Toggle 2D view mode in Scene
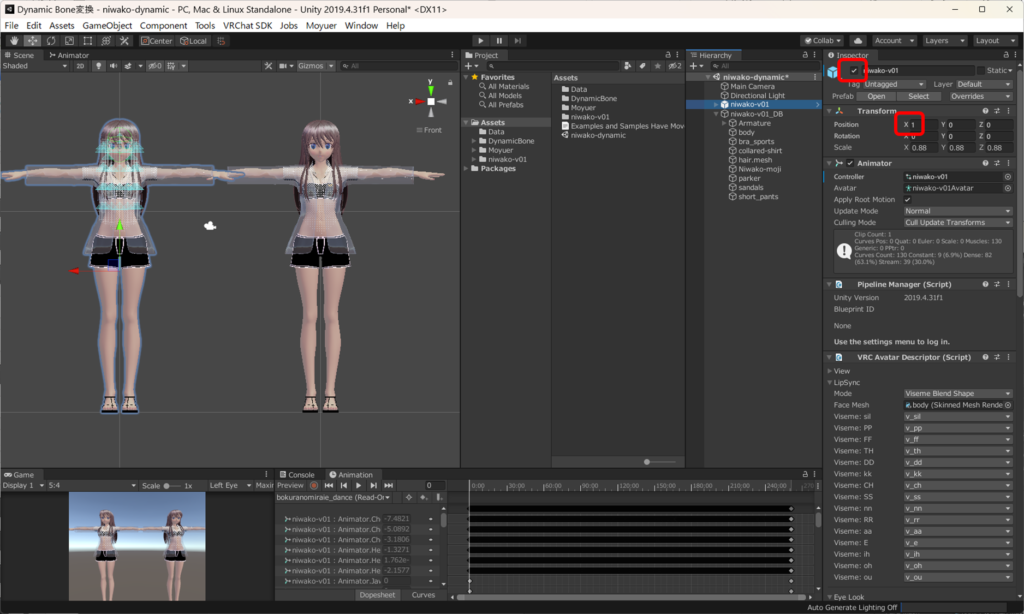The image size is (1024, 614). coord(80,66)
